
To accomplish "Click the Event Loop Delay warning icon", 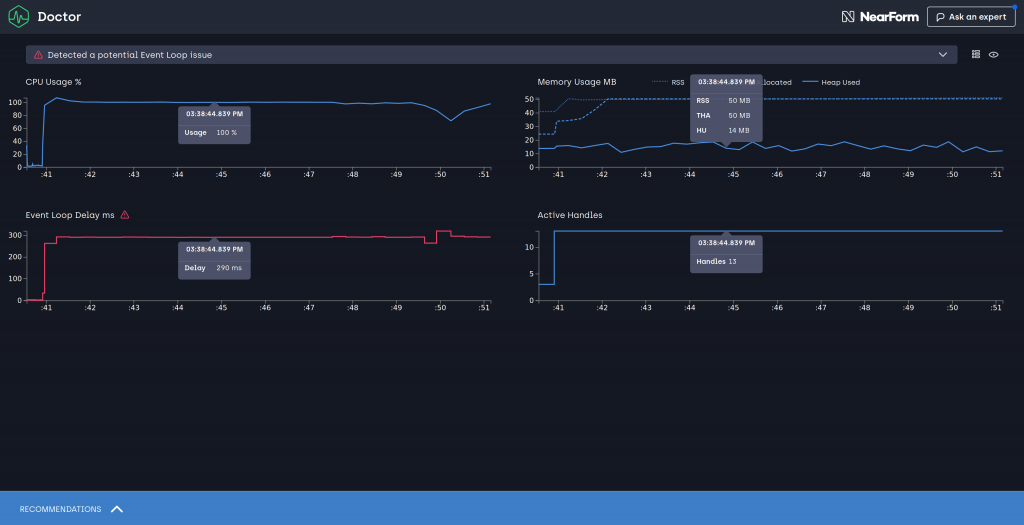I will tap(125, 215).
